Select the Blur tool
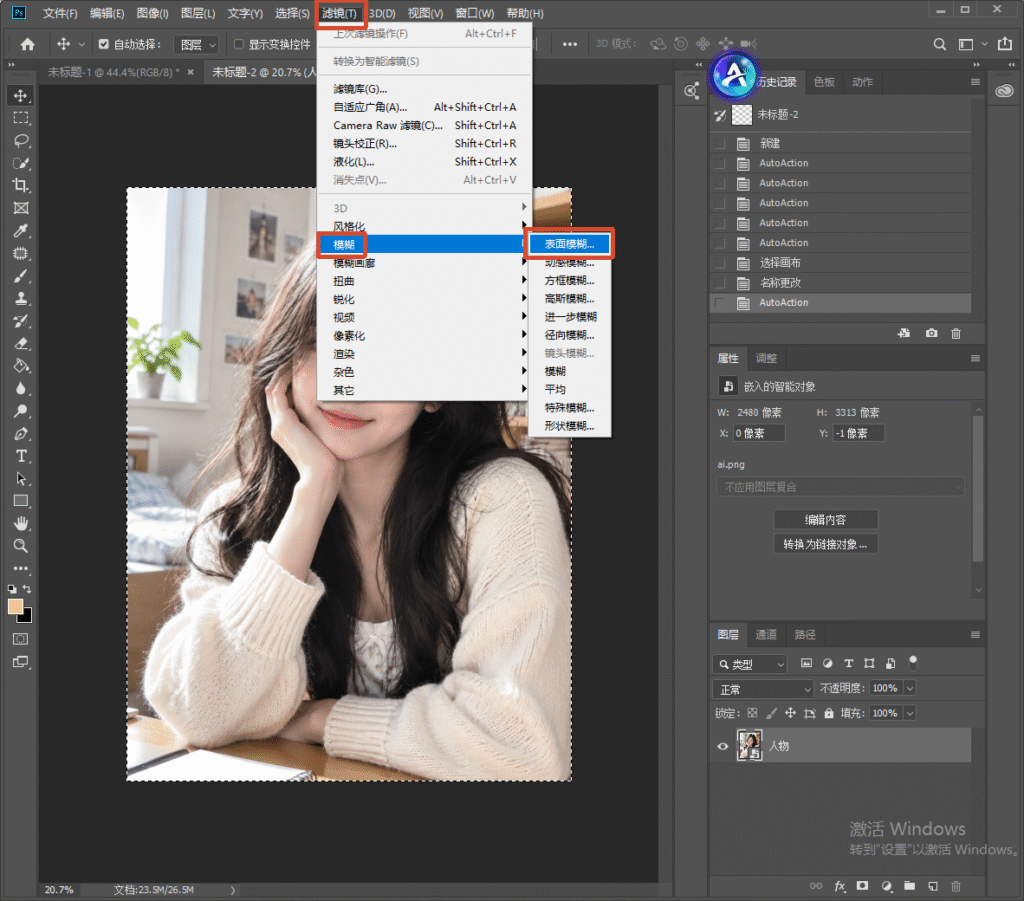The width and height of the screenshot is (1024, 901). (21, 388)
